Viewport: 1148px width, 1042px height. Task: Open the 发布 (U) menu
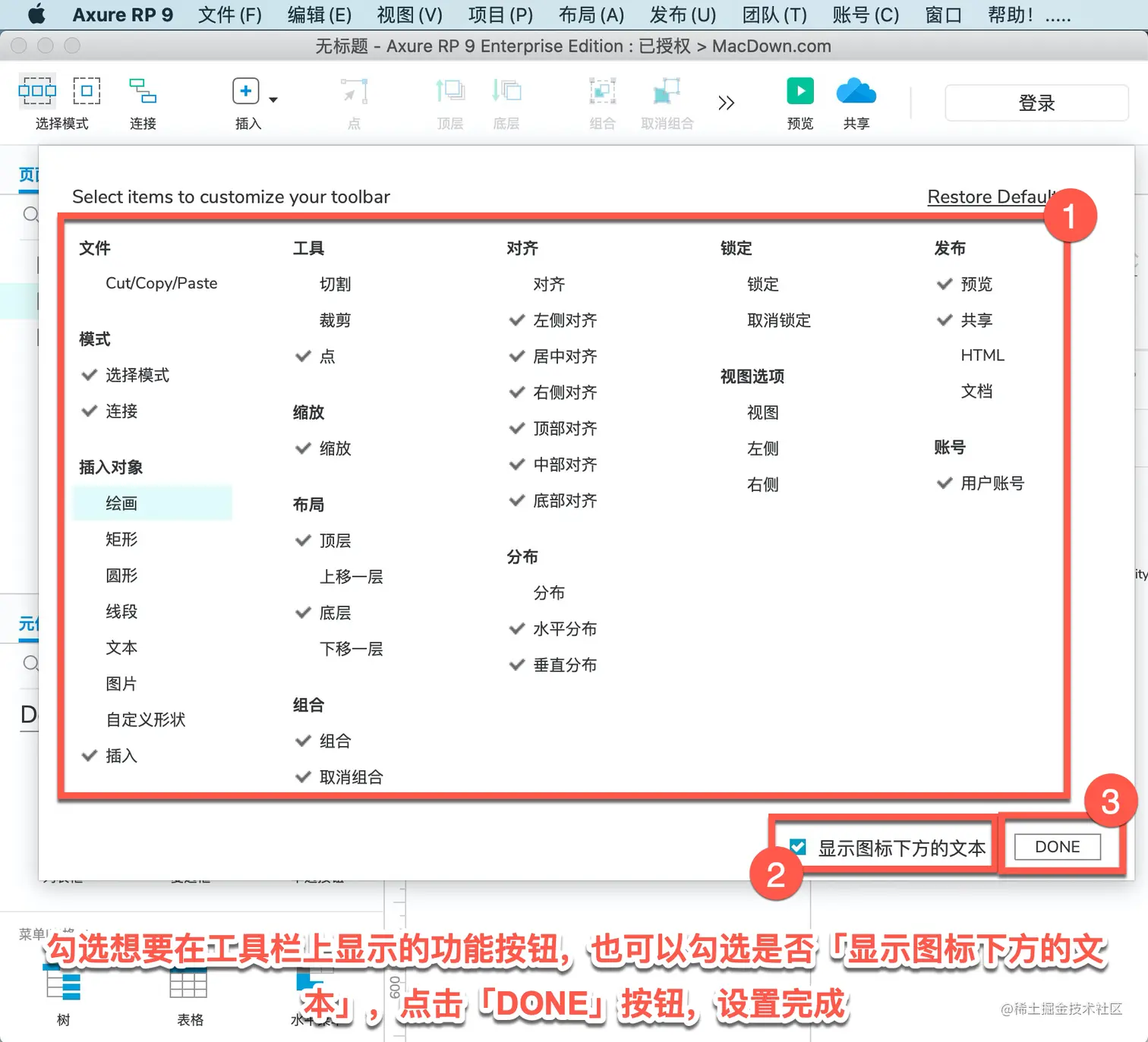pos(683,15)
